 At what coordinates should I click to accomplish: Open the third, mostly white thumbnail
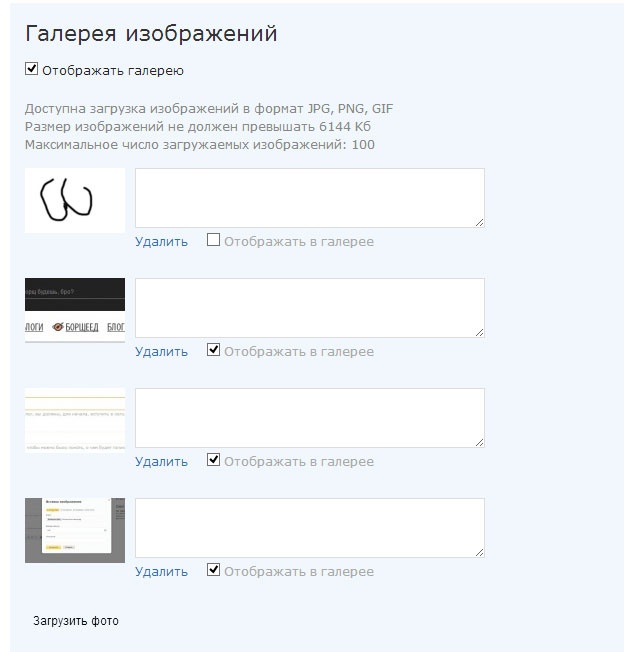(75, 420)
